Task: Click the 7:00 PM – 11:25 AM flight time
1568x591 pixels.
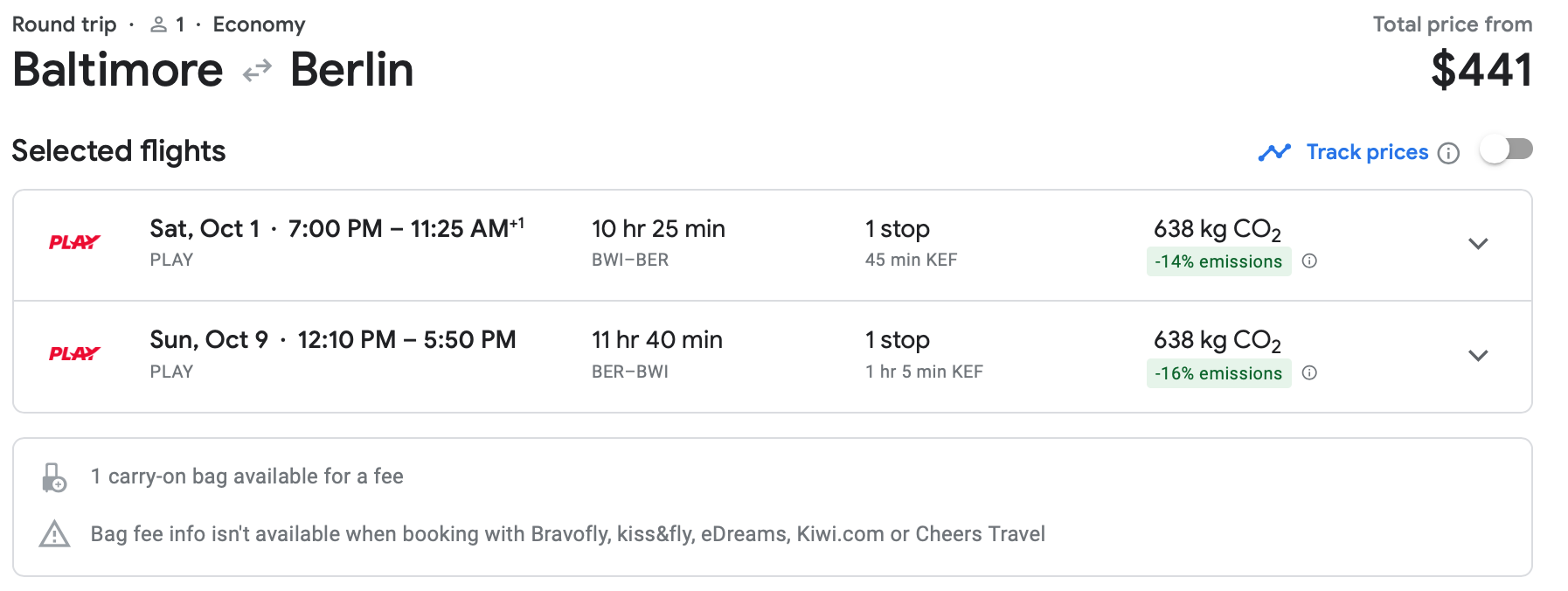Action: tap(406, 229)
